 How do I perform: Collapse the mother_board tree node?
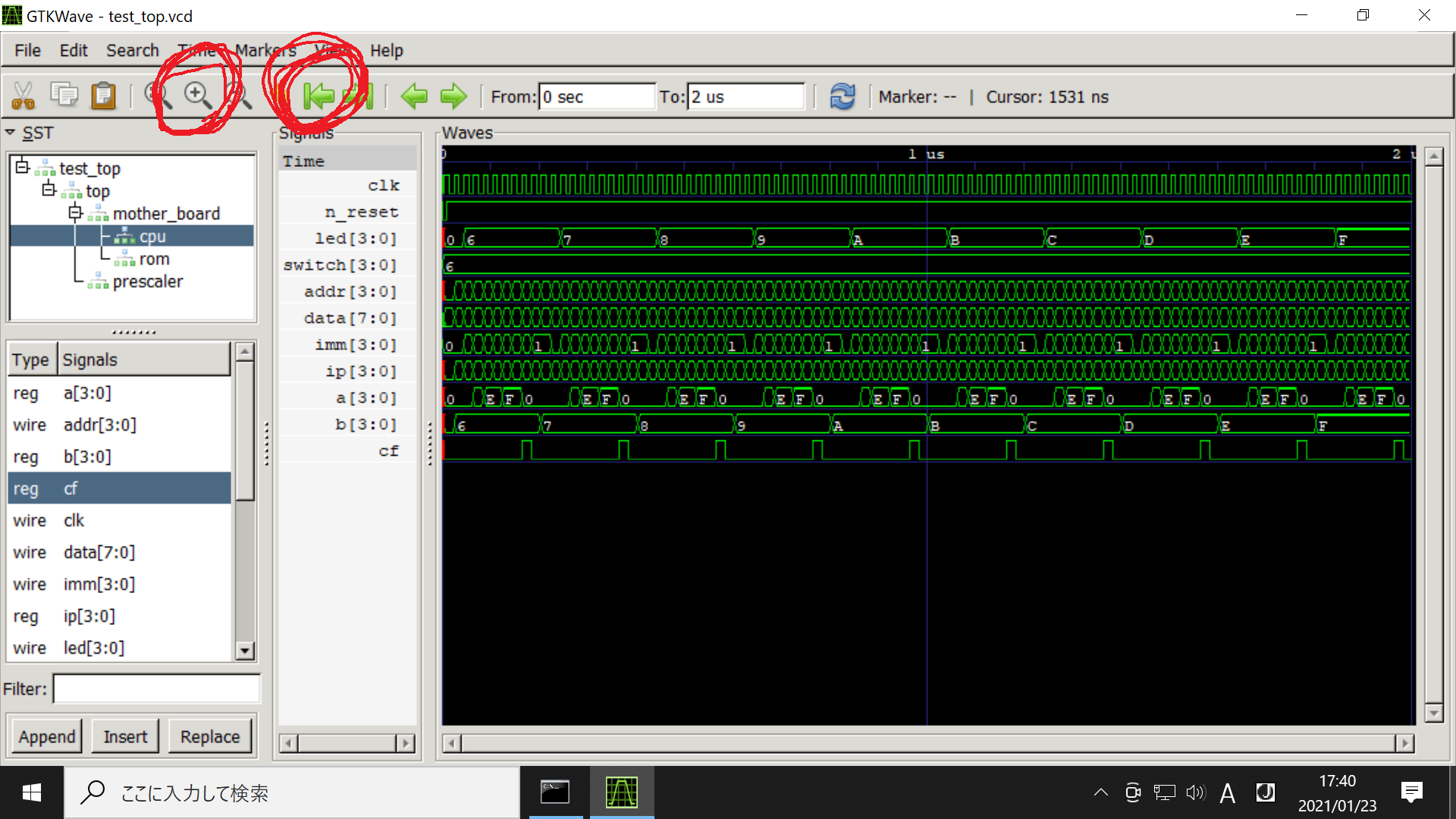click(x=75, y=212)
